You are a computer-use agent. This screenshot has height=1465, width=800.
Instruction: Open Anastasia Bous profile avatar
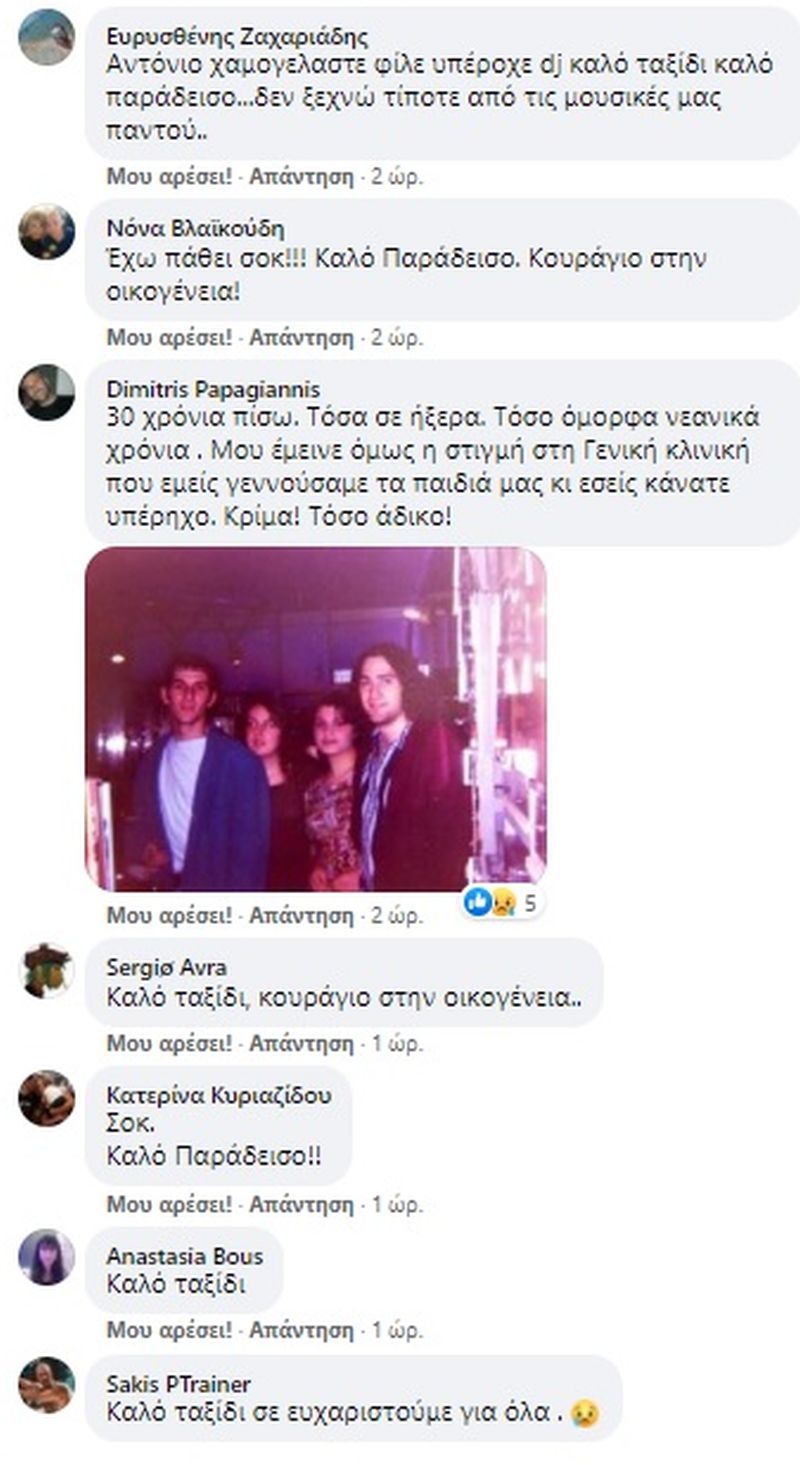coord(46,1257)
